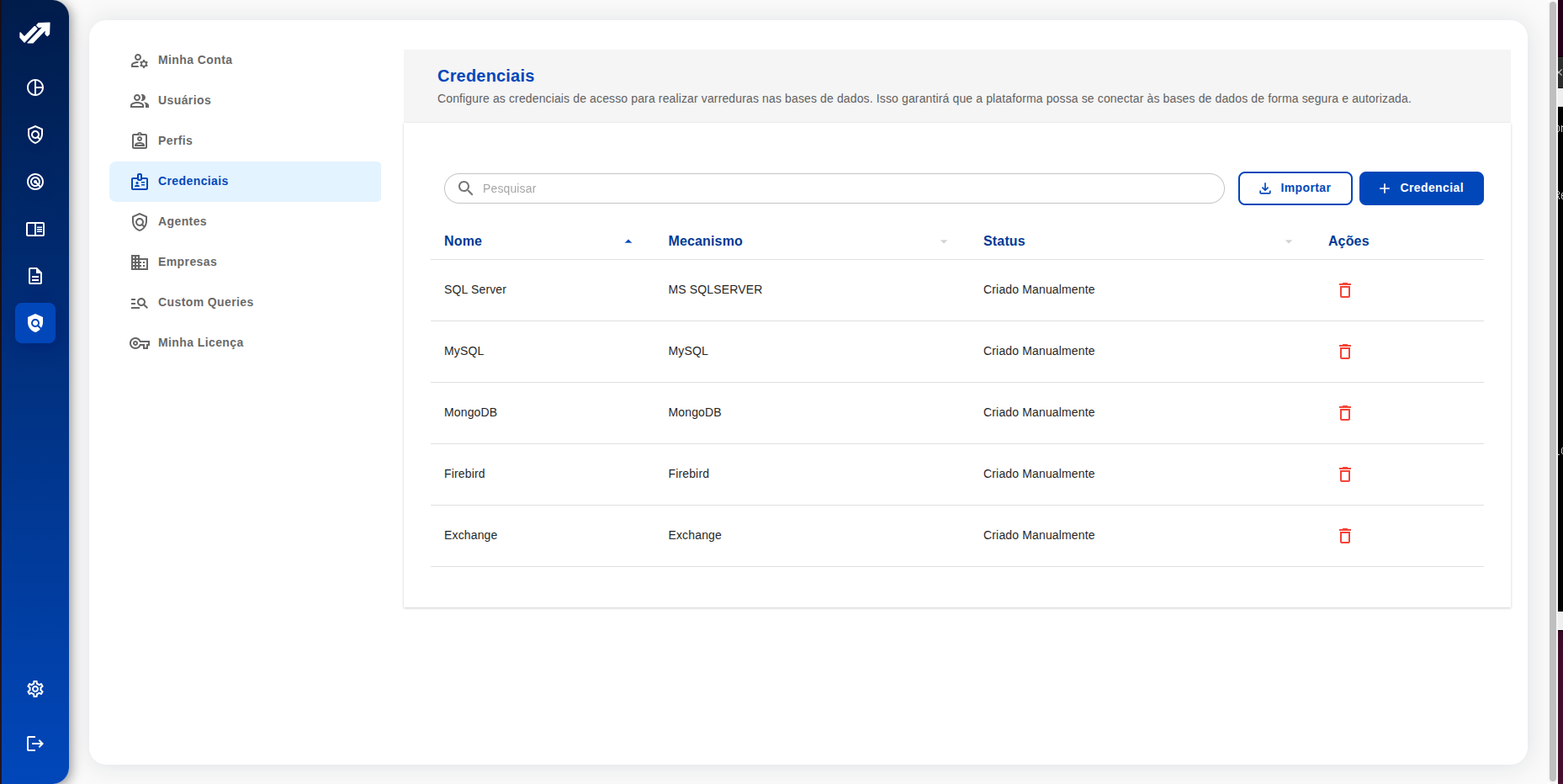The height and width of the screenshot is (784, 1563).
Task: Go to Usuários section
Action: (x=184, y=100)
